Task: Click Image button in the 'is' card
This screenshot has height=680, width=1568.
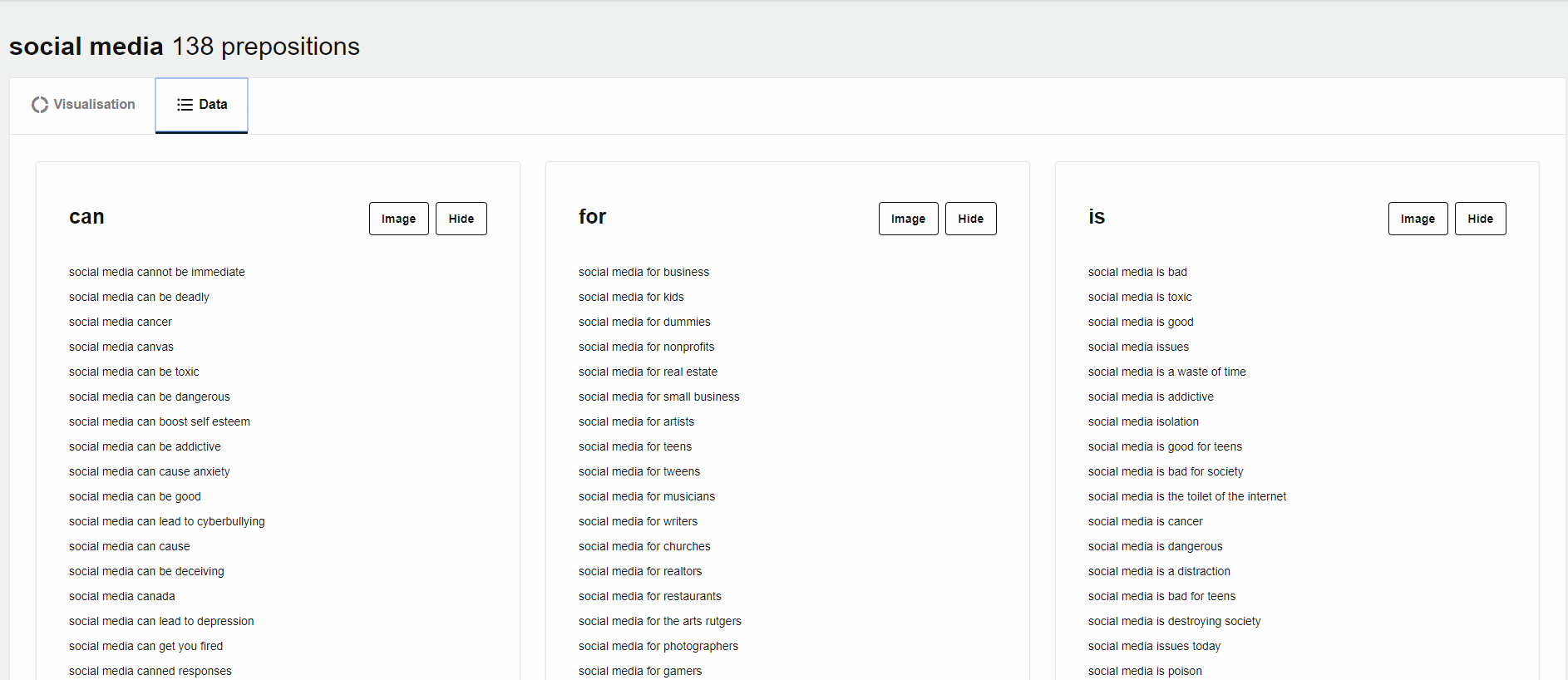Action: pyautogui.click(x=1418, y=219)
